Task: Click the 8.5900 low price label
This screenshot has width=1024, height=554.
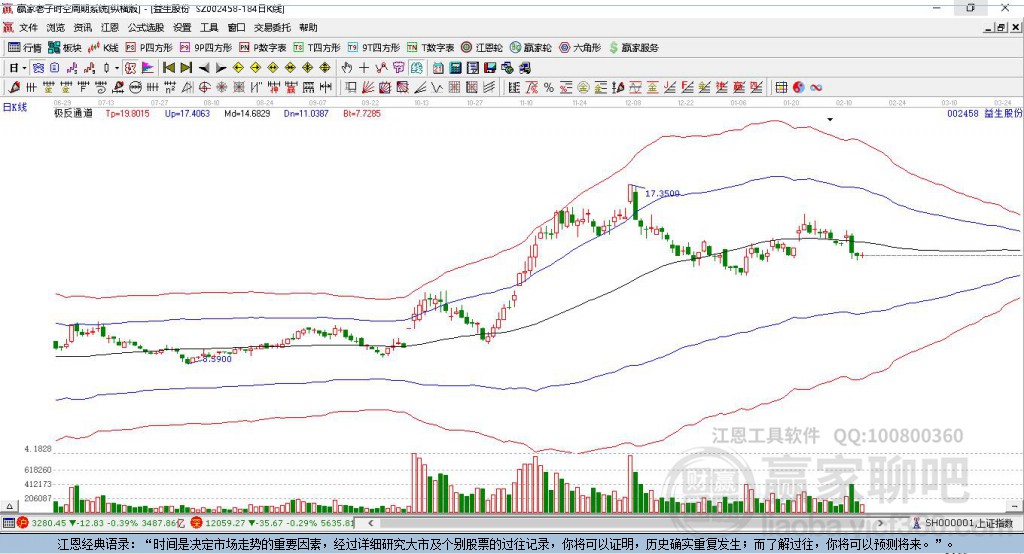Action: (x=217, y=359)
